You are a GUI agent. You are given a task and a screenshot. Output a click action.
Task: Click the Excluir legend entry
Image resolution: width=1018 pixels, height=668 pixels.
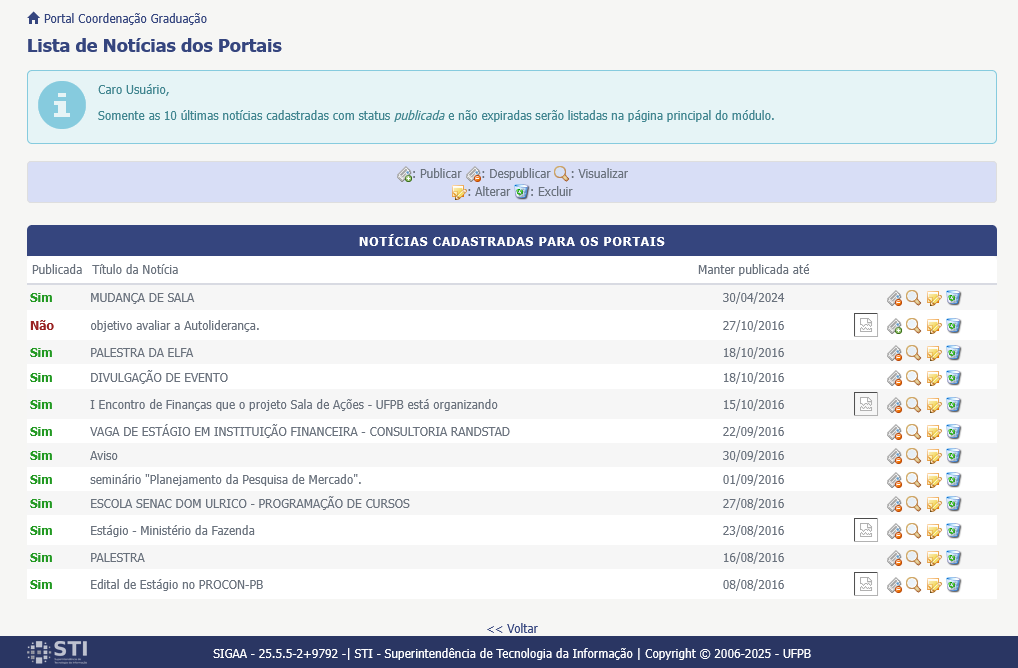(543, 192)
